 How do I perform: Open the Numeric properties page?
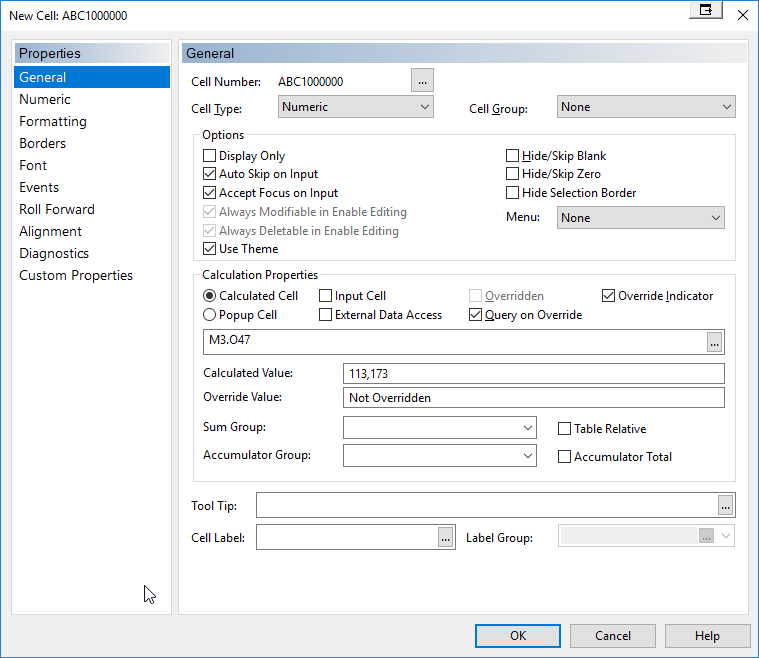pos(92,99)
